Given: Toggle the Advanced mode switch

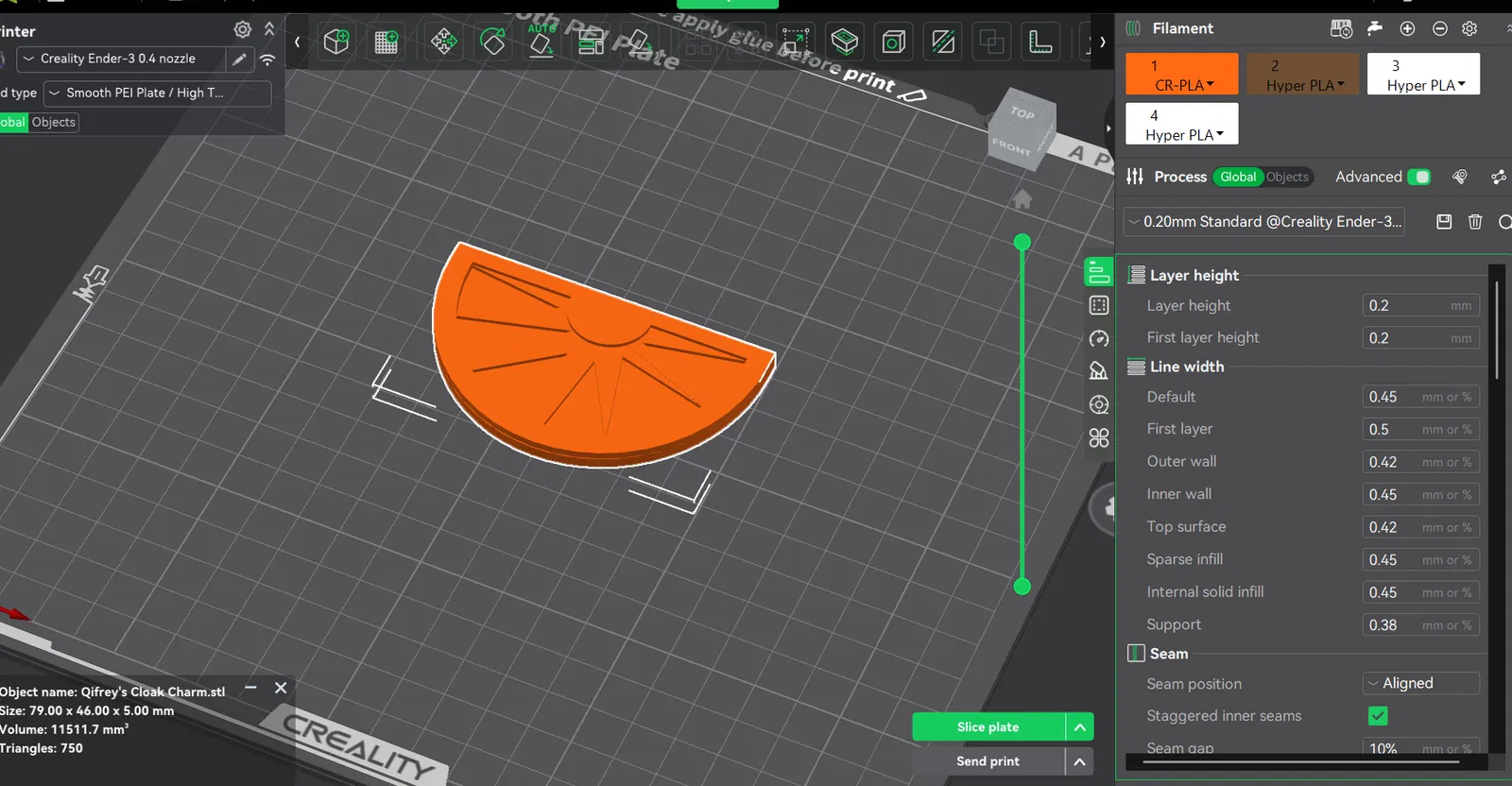Looking at the screenshot, I should [1418, 177].
